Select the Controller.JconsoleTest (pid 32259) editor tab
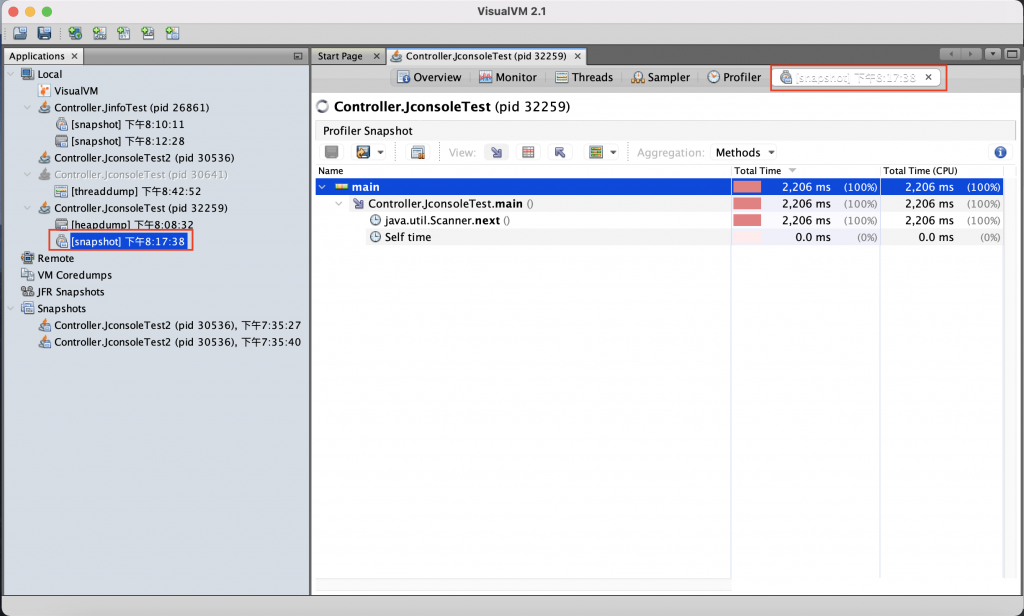1024x616 pixels. 486,56
